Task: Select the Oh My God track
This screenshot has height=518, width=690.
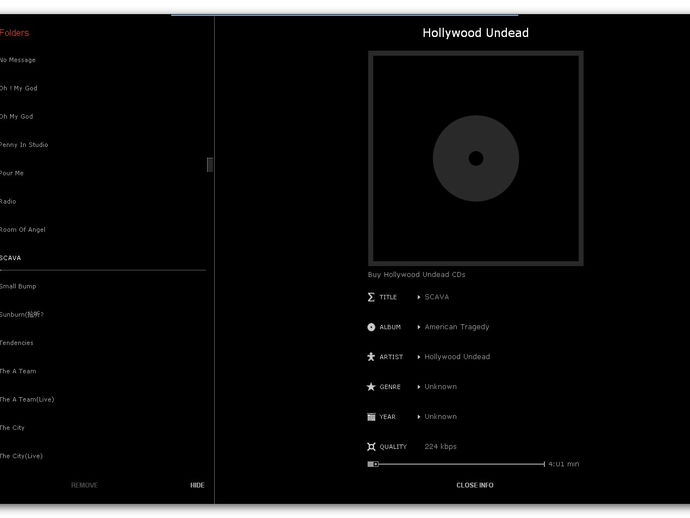Action: 16,116
